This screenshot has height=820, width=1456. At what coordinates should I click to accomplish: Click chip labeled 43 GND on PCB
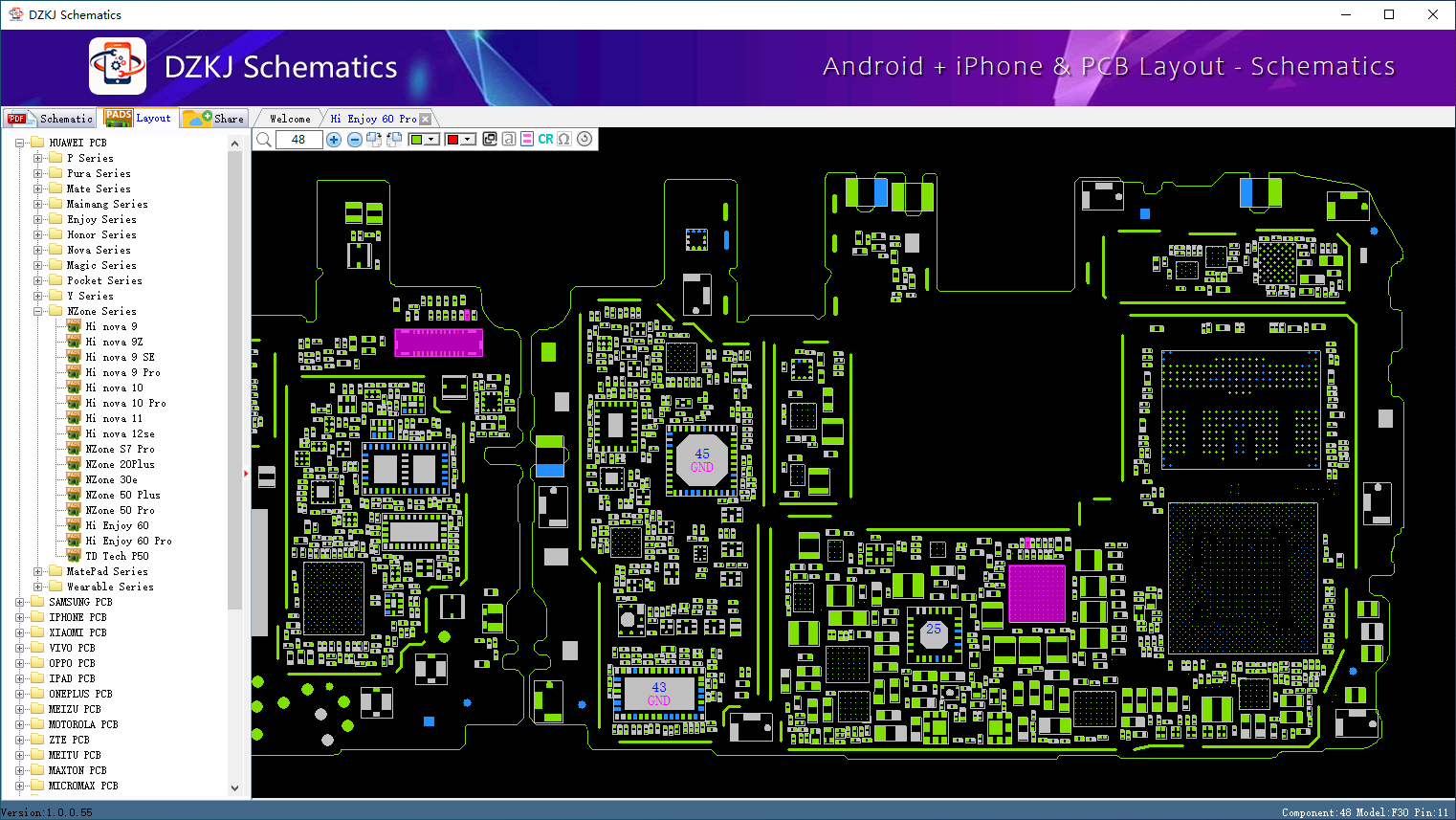(x=659, y=694)
